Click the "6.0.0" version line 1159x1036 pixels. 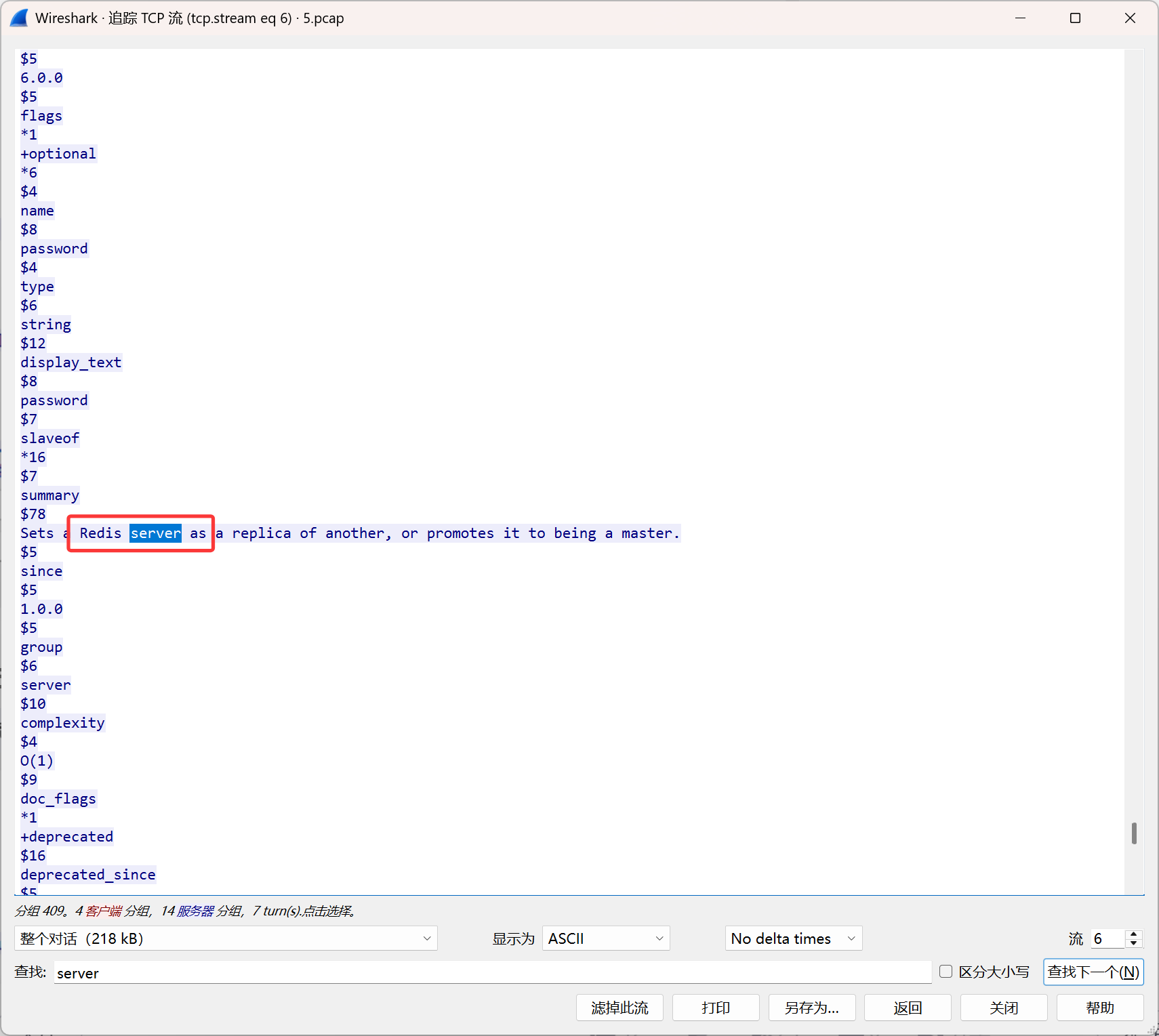pyautogui.click(x=41, y=78)
